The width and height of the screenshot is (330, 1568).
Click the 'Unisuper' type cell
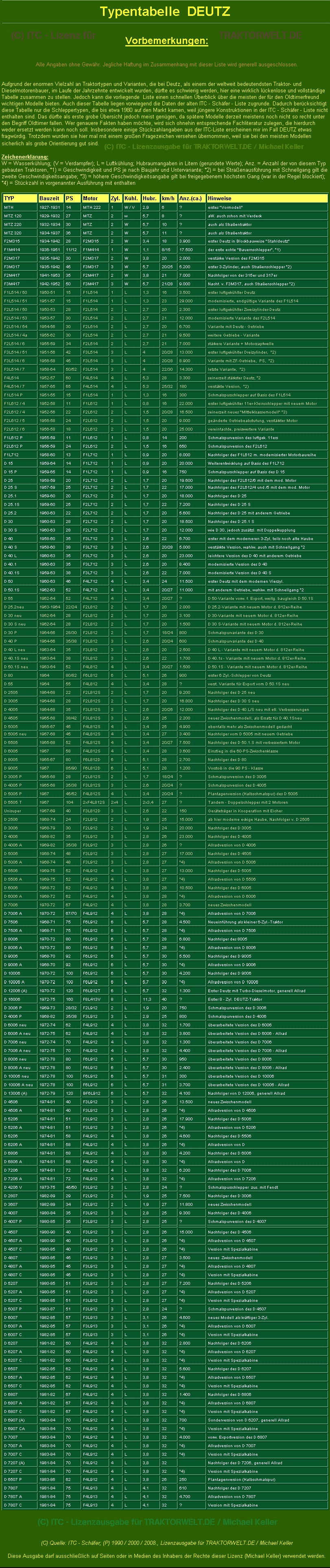13,811
